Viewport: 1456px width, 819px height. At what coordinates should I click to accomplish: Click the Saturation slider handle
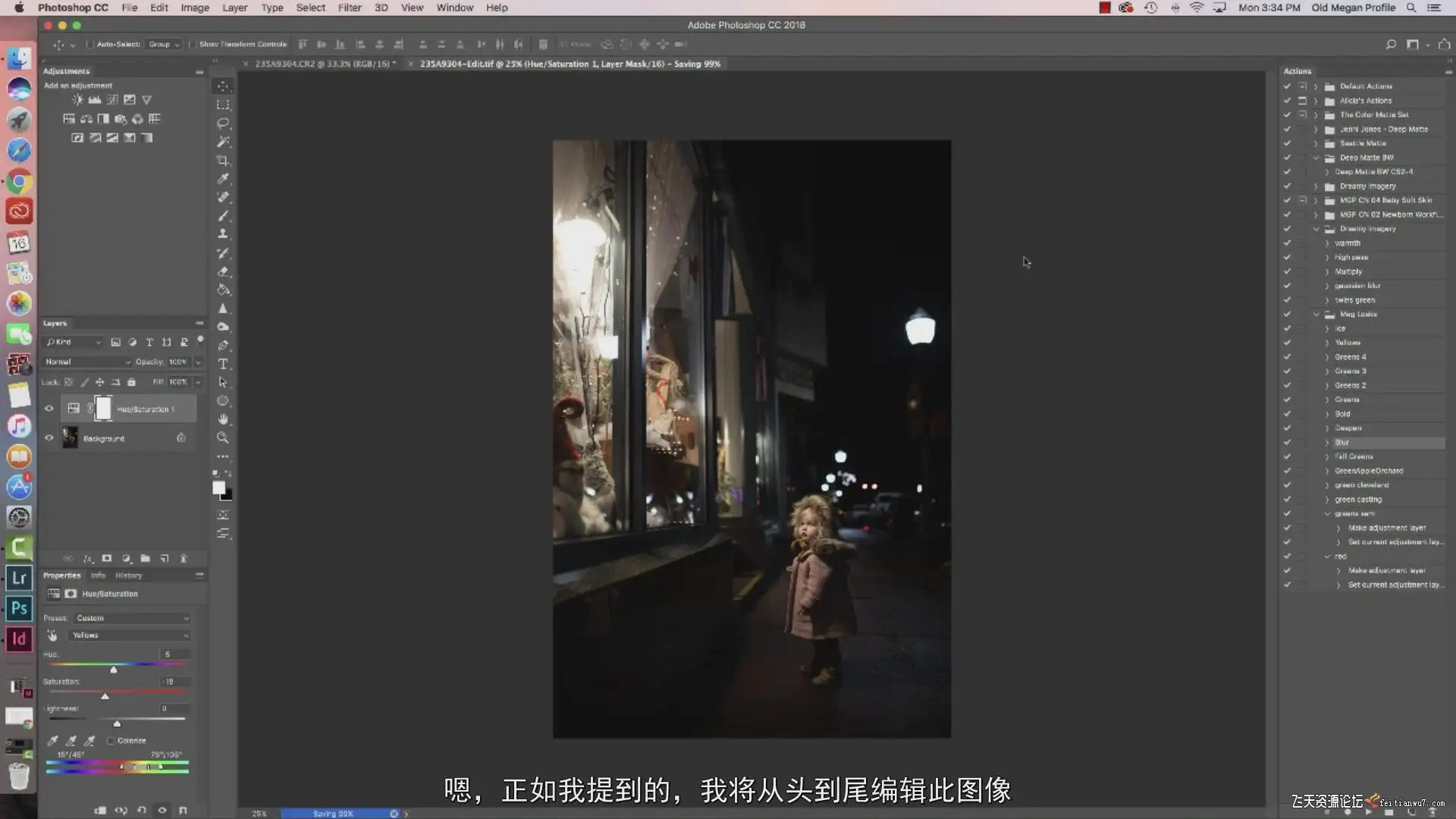point(105,696)
